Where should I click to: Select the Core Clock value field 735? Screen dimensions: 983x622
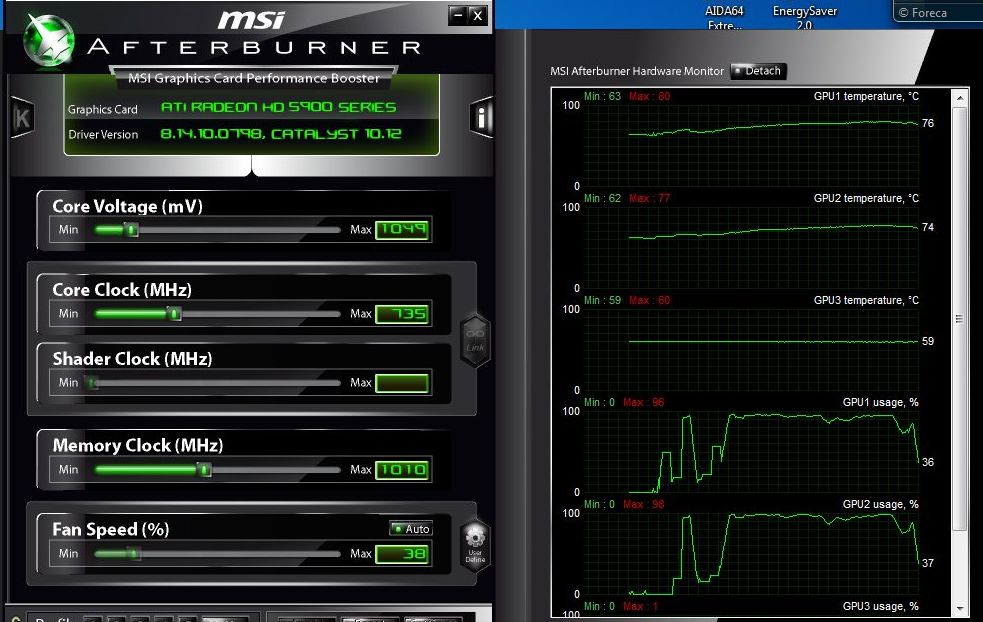(402, 314)
